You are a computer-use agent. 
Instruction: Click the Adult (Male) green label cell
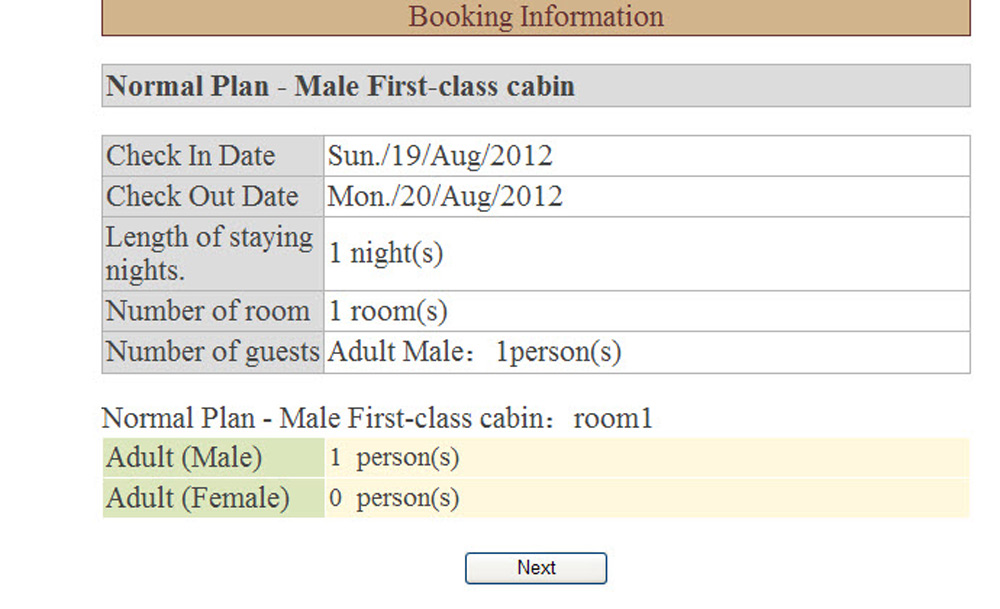tap(213, 457)
